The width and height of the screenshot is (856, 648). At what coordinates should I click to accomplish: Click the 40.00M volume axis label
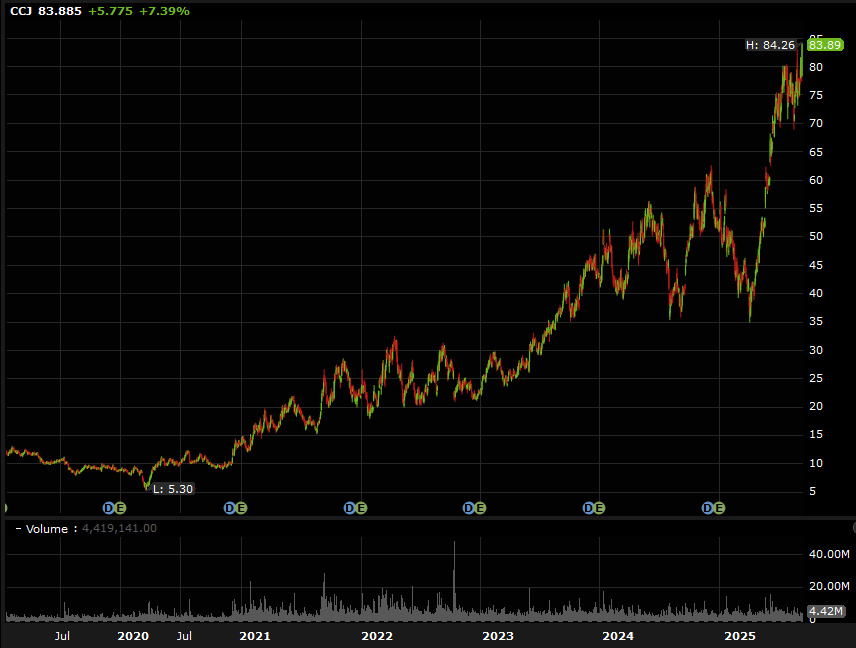[x=829, y=554]
